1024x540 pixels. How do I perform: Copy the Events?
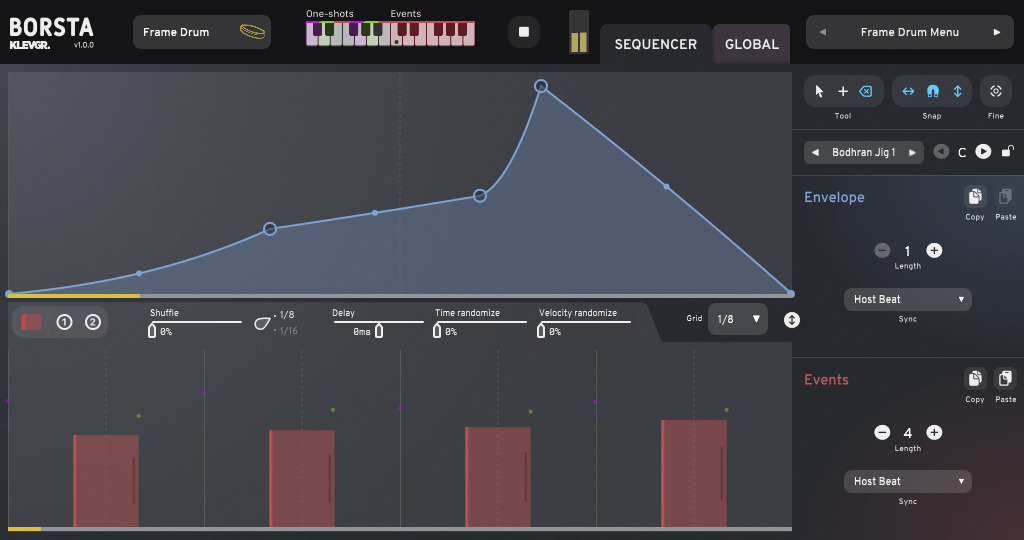pyautogui.click(x=975, y=379)
